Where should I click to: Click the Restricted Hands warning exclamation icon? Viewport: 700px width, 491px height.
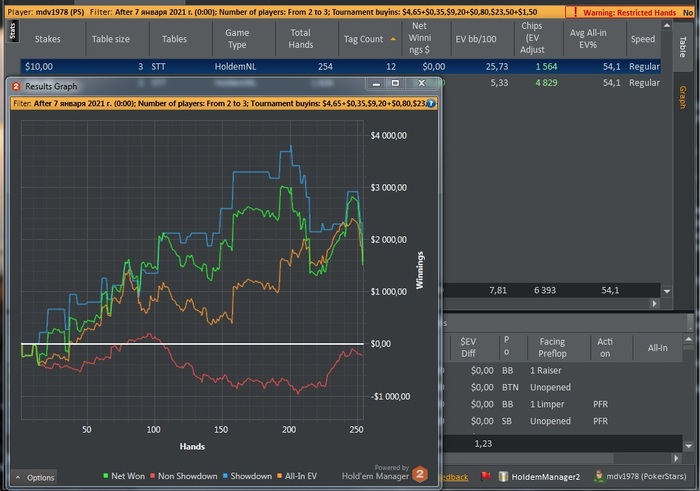tap(575, 12)
